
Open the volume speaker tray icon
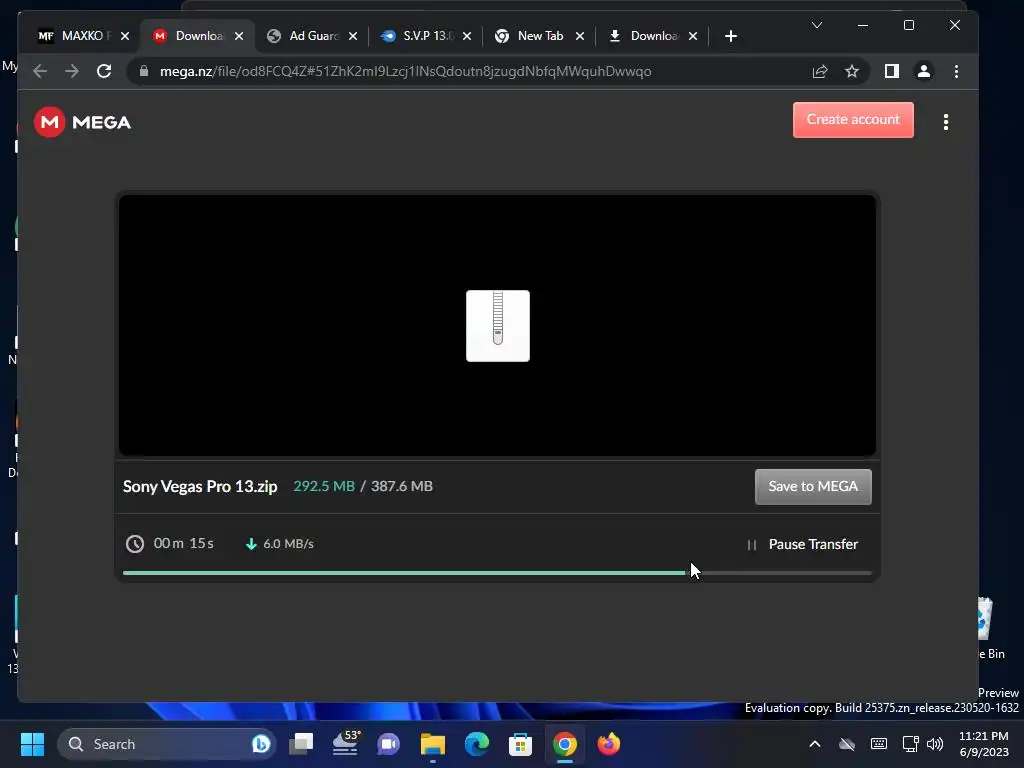pos(935,744)
